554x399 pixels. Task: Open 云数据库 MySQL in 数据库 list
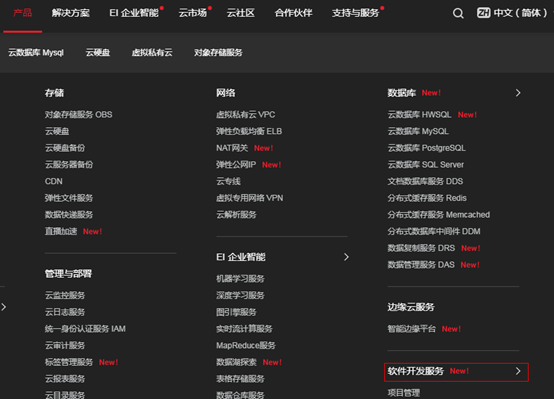(x=418, y=131)
